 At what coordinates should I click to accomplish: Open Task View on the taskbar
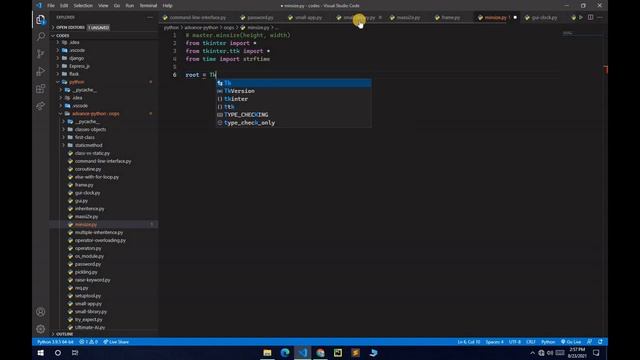(x=75, y=353)
